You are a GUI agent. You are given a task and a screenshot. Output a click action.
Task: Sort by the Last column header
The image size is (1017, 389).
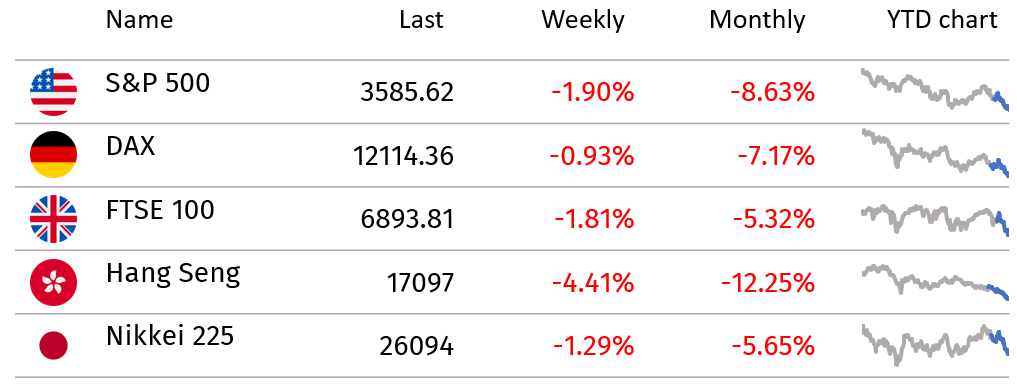[x=422, y=20]
